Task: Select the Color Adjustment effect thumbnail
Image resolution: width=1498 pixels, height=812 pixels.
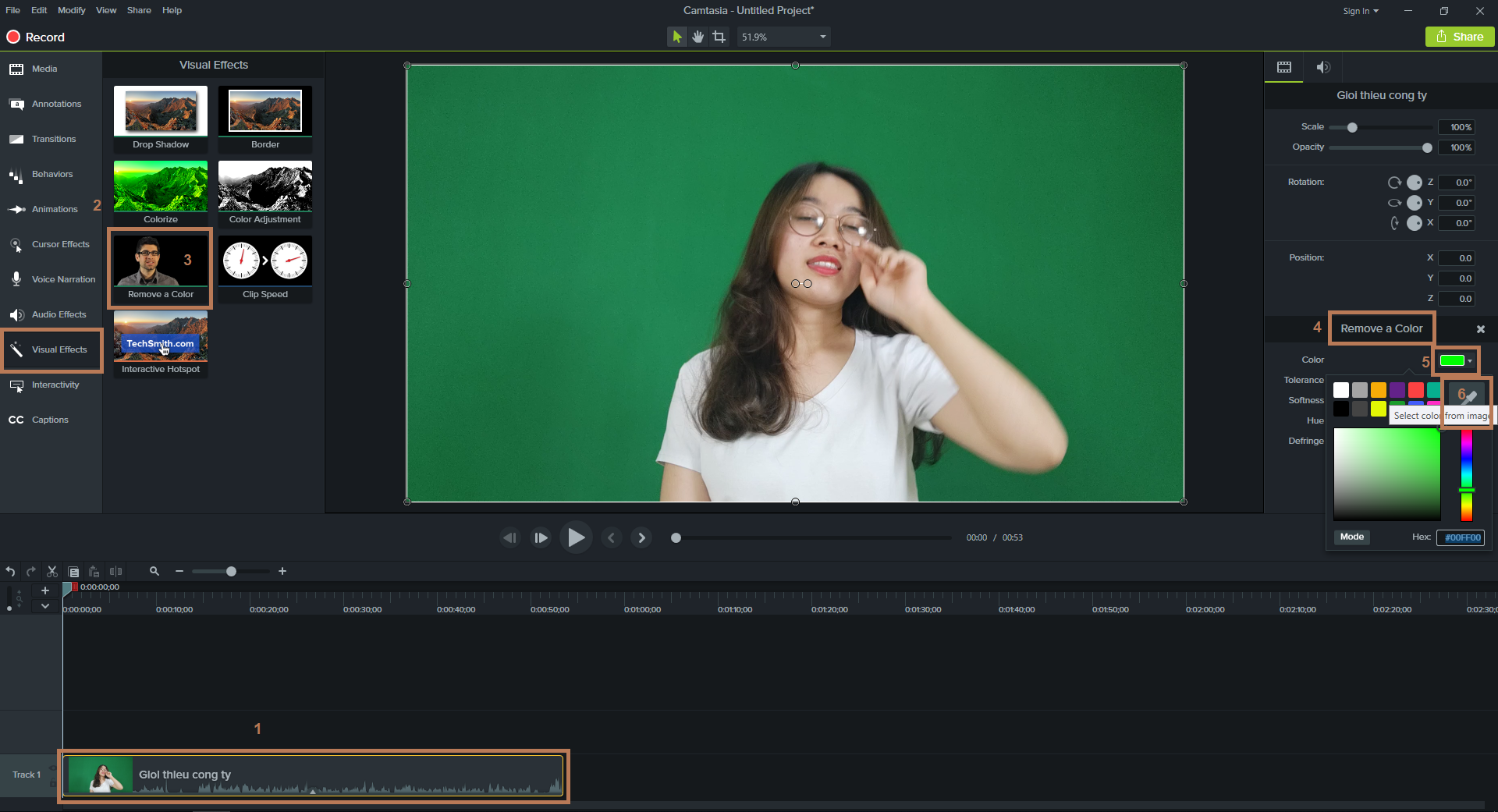Action: point(265,193)
